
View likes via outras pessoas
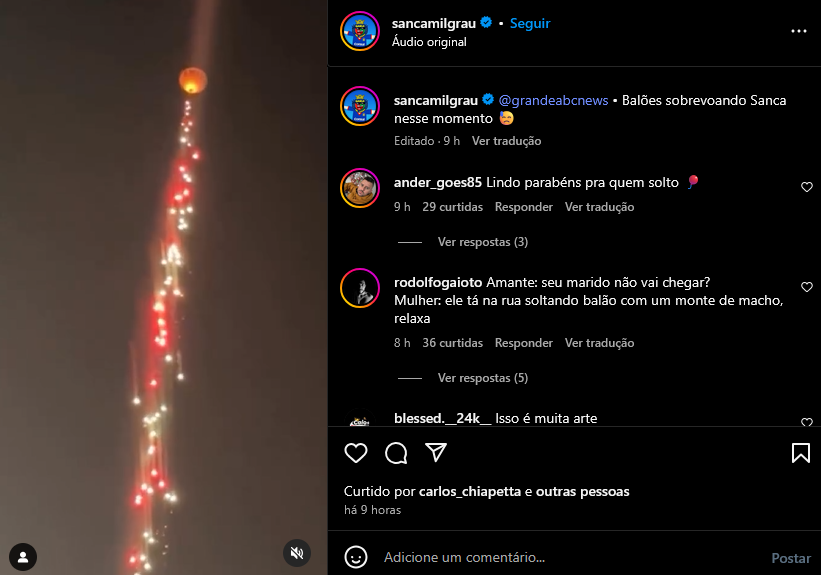pyautogui.click(x=582, y=491)
